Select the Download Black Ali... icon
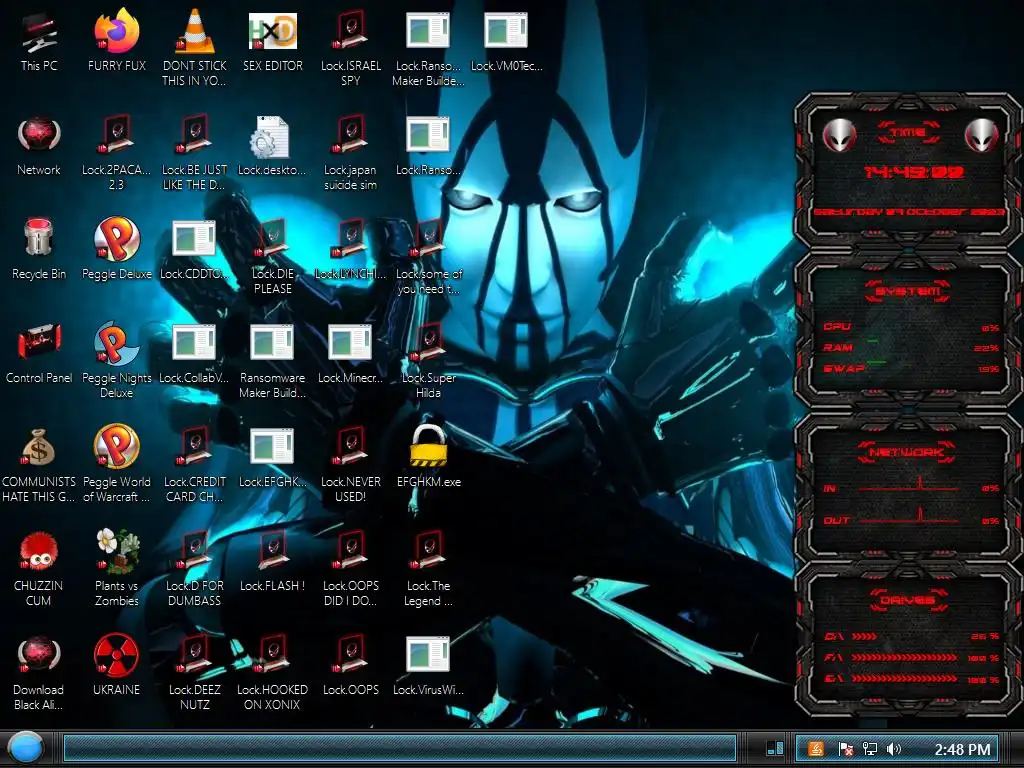Viewport: 1024px width, 768px height. (x=39, y=654)
